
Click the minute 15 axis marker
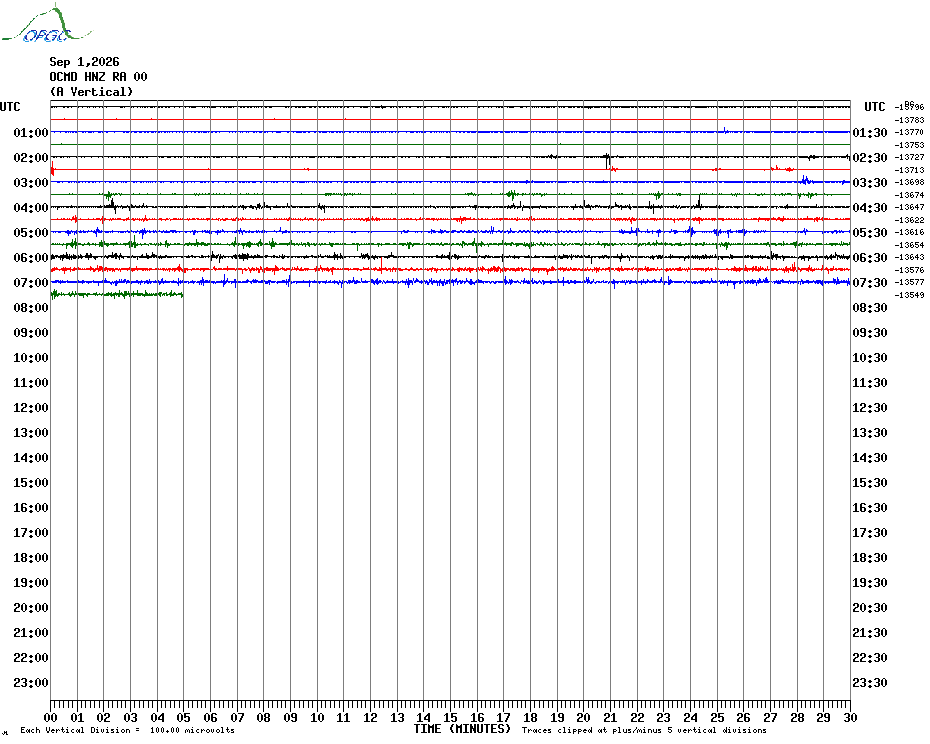(x=450, y=717)
